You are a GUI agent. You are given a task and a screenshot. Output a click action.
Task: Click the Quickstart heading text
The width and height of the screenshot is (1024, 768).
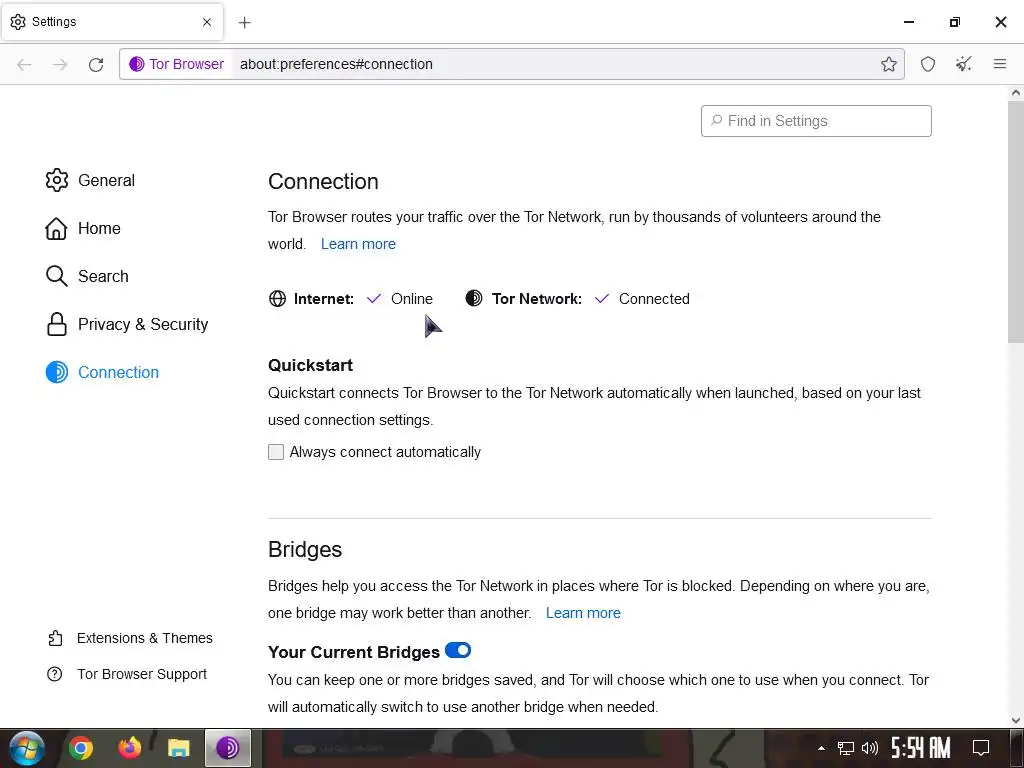(x=310, y=366)
